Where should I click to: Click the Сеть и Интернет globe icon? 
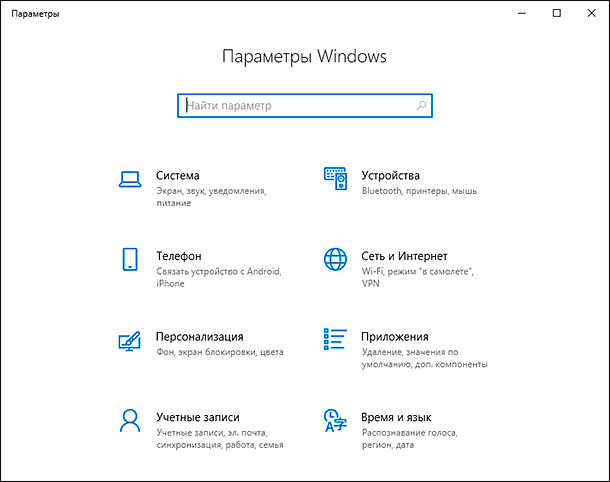click(335, 259)
